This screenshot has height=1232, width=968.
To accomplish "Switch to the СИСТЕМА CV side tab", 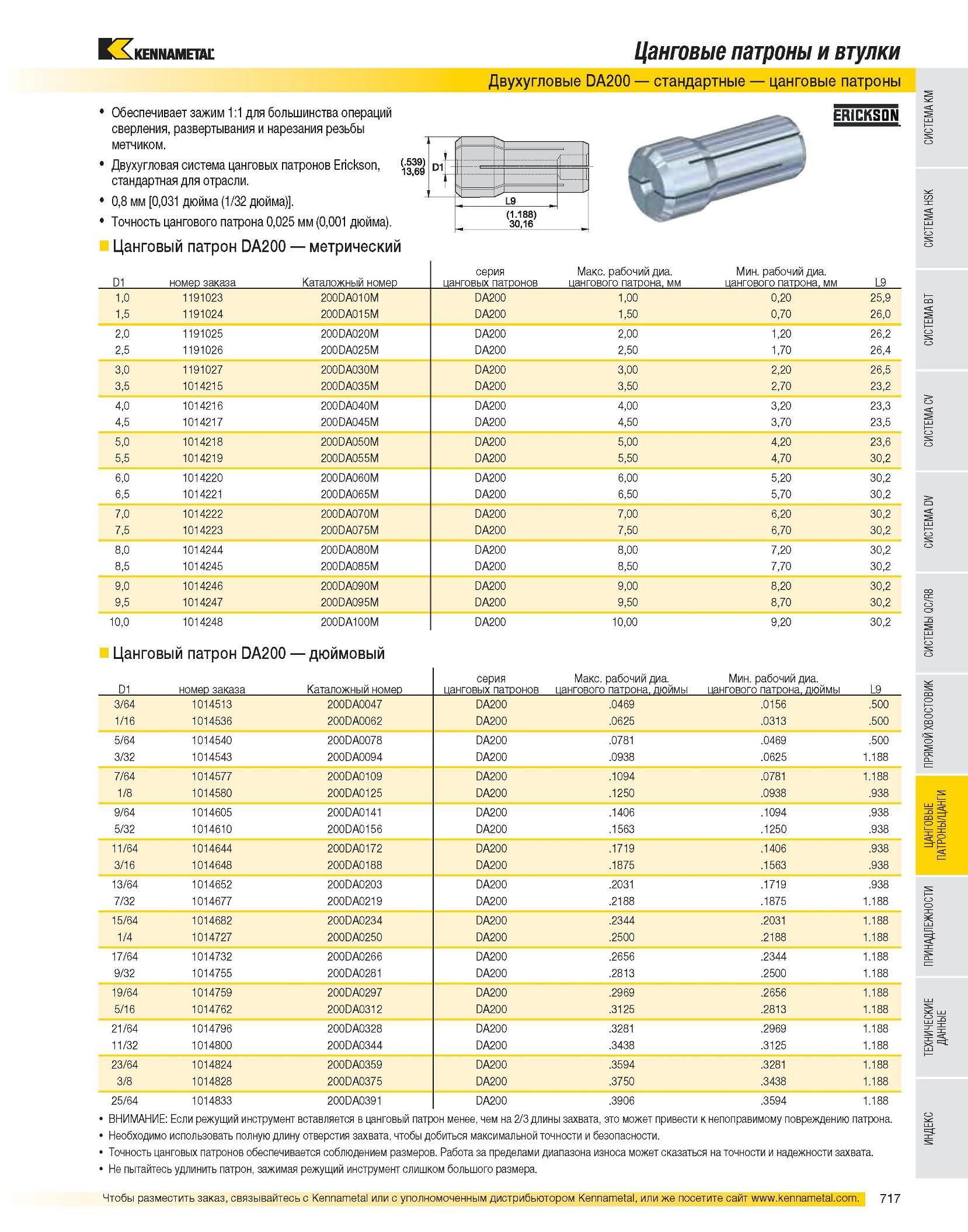I will click(x=942, y=421).
